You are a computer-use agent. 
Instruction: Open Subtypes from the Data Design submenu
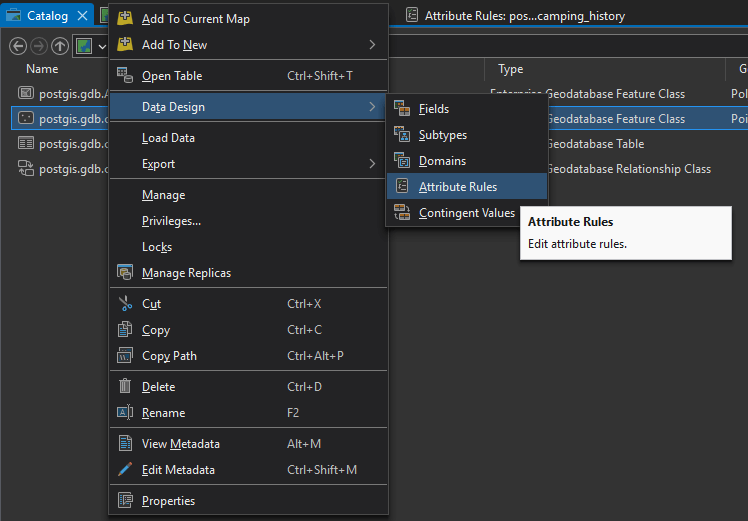442,135
